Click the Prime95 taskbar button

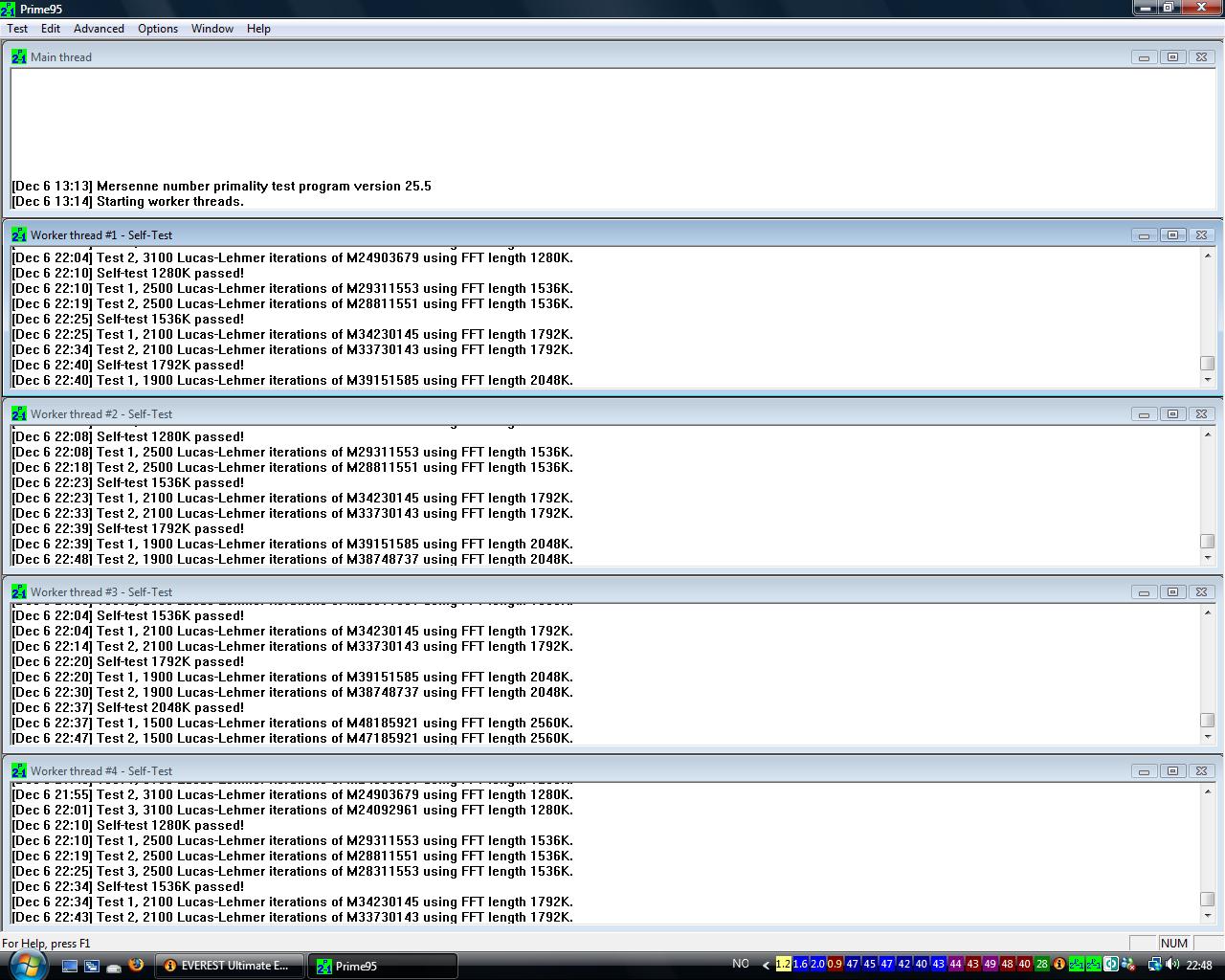383,966
